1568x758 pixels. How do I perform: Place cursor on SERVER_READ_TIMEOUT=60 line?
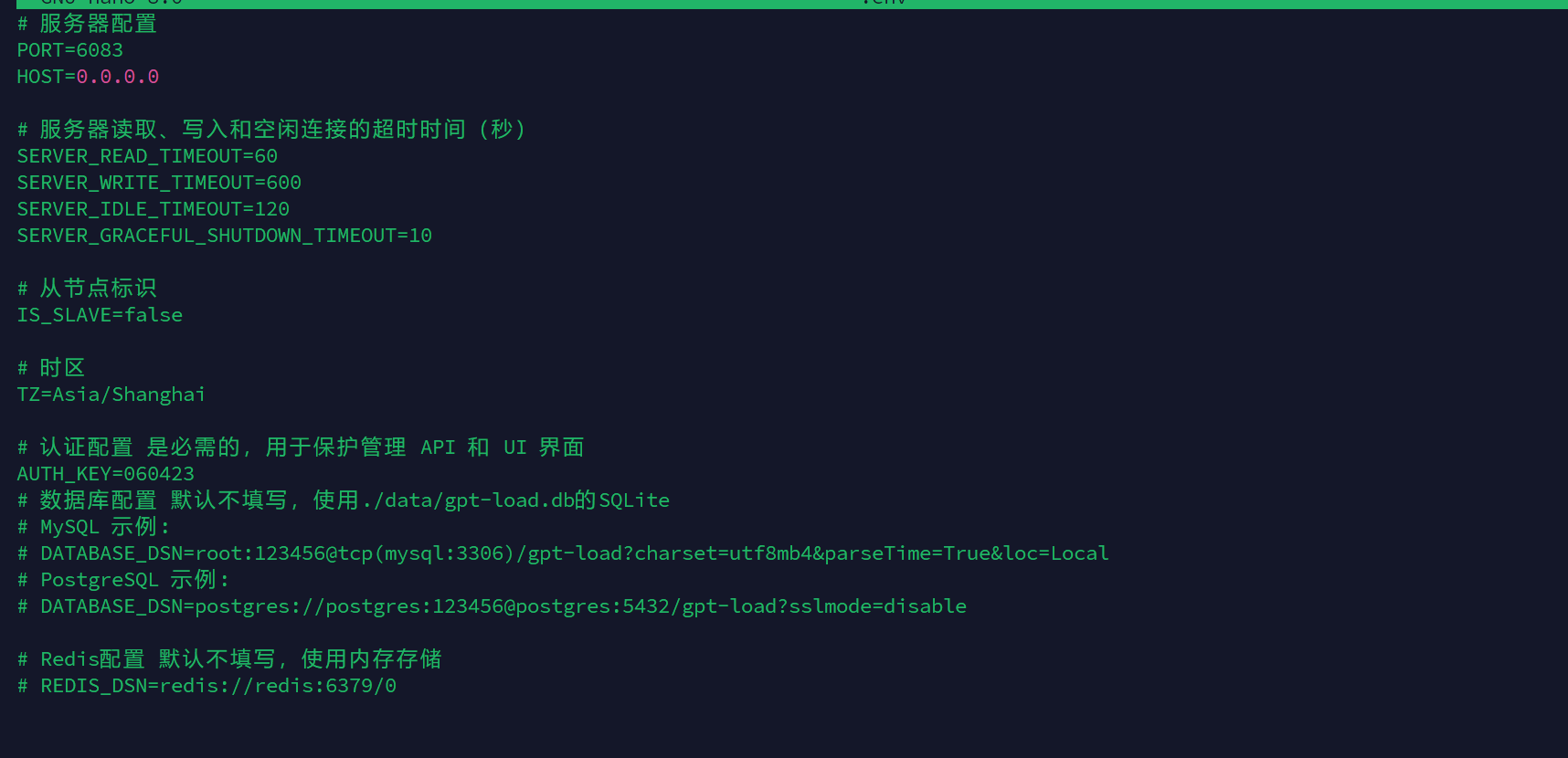(x=147, y=156)
